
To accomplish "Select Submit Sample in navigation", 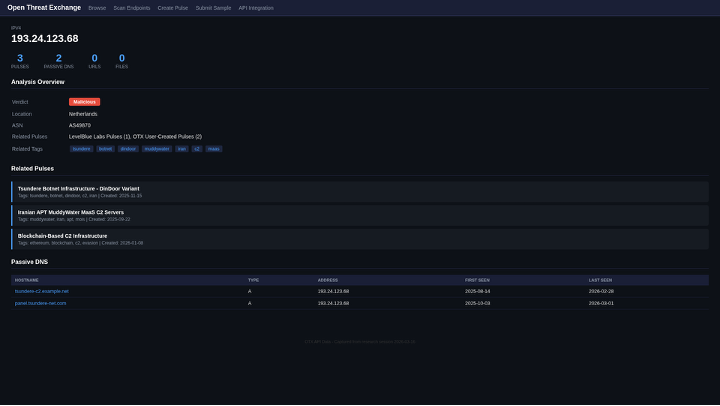I will [x=213, y=7].
